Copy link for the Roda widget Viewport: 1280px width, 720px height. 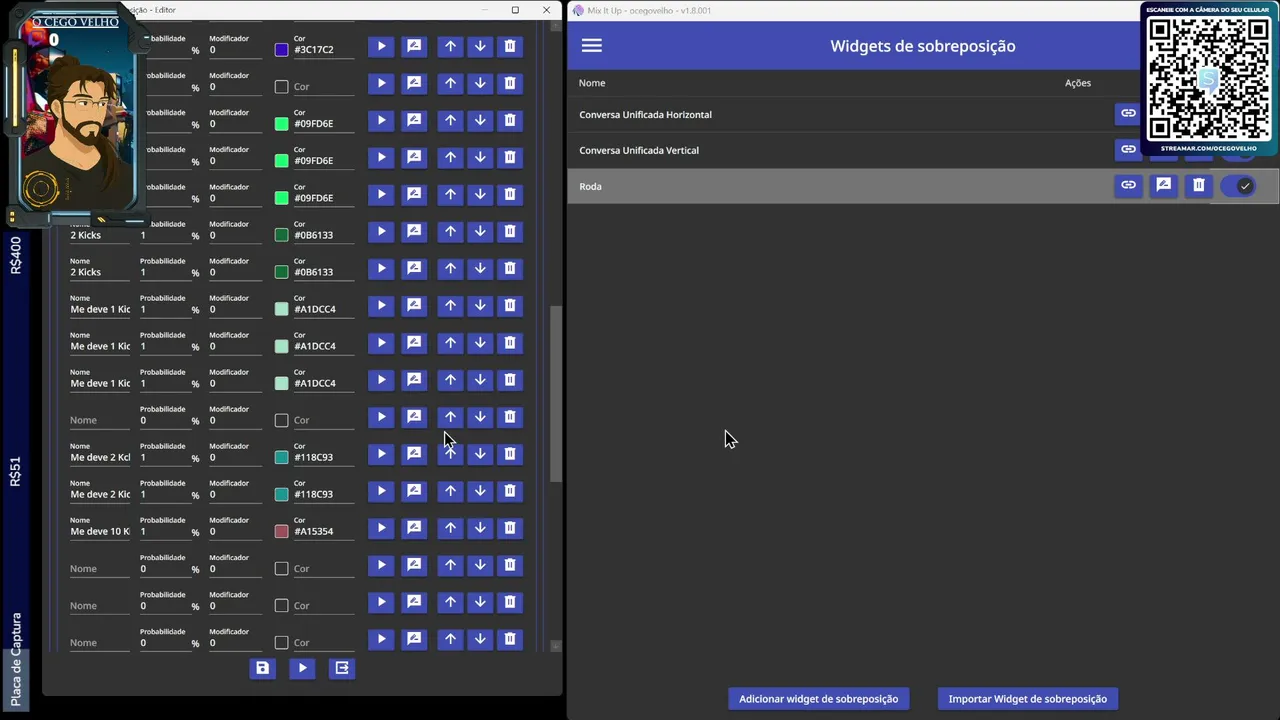[x=1128, y=186]
